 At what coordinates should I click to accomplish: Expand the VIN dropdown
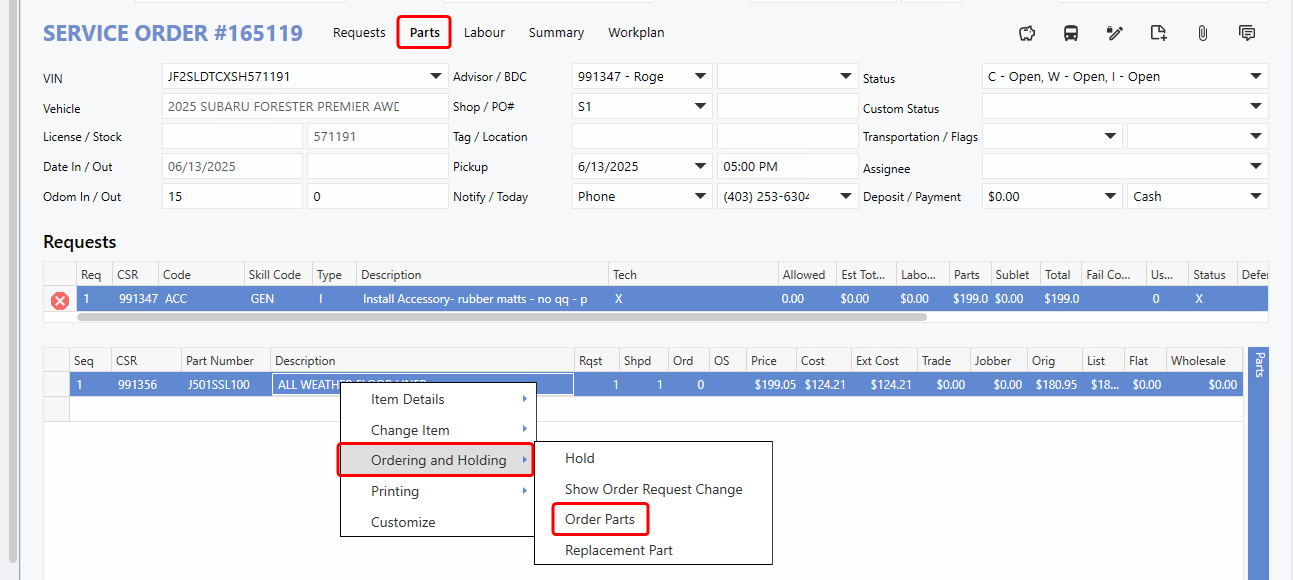[436, 76]
